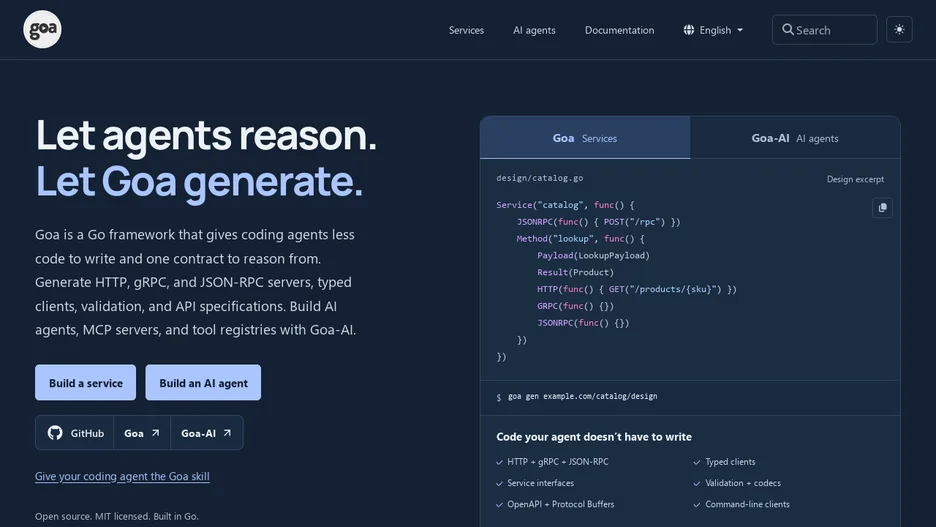
Task: Click the goa logo in header
Action: [x=42, y=29]
